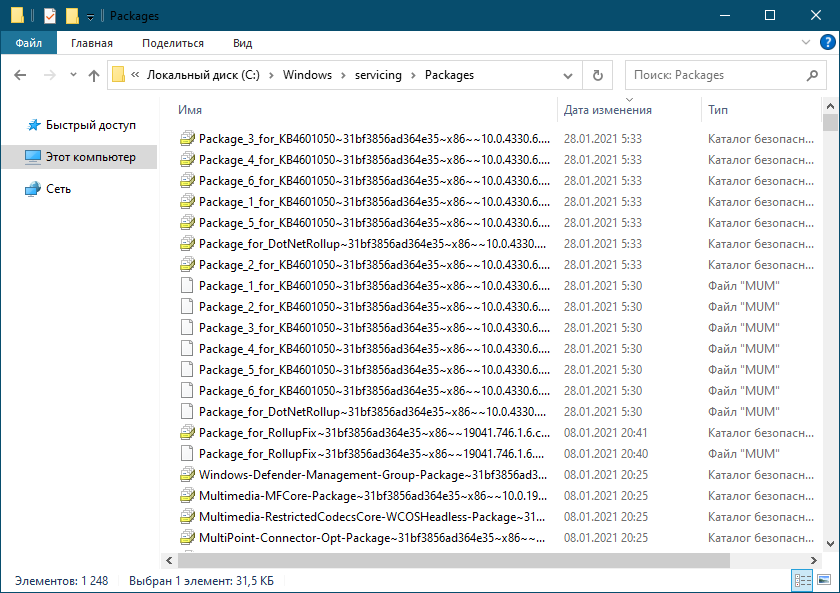
Task: Switch to details view in the status bar
Action: (x=802, y=580)
